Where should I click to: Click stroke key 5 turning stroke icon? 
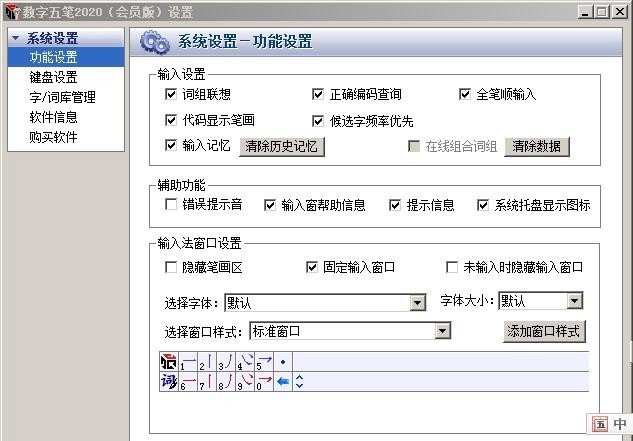click(x=264, y=361)
